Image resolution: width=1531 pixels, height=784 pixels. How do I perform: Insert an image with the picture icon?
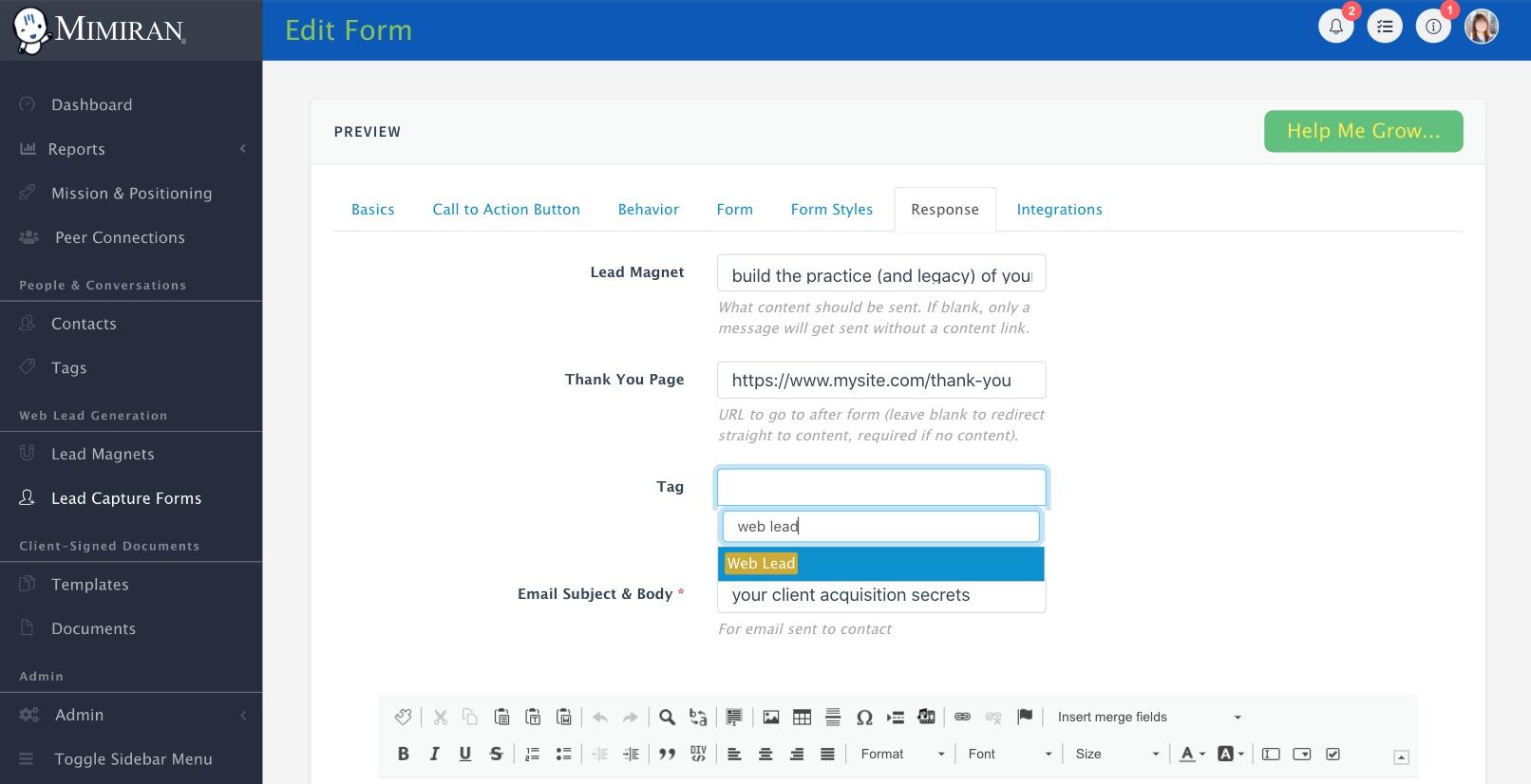[x=771, y=717]
